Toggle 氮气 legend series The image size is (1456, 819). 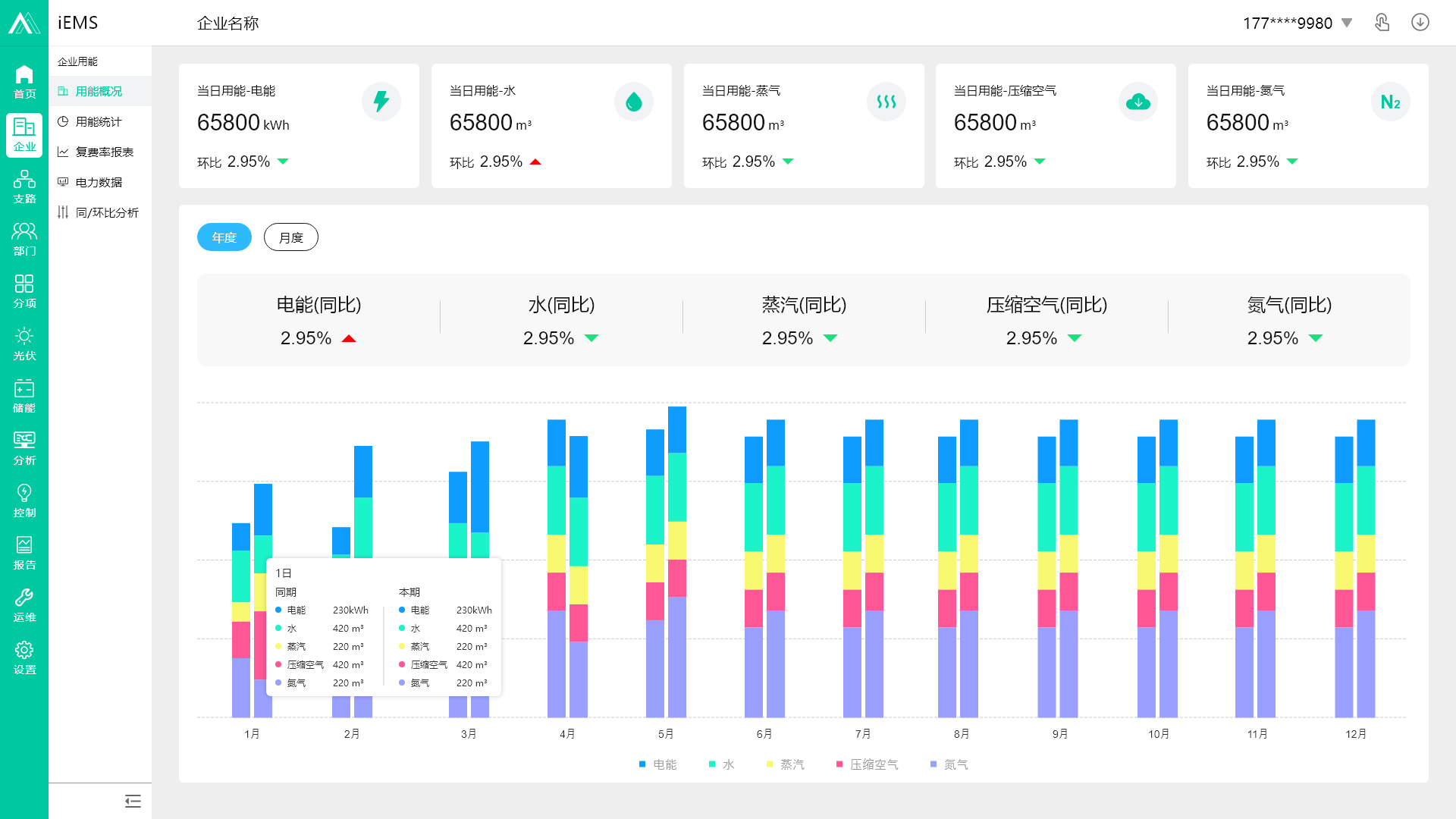coord(949,764)
